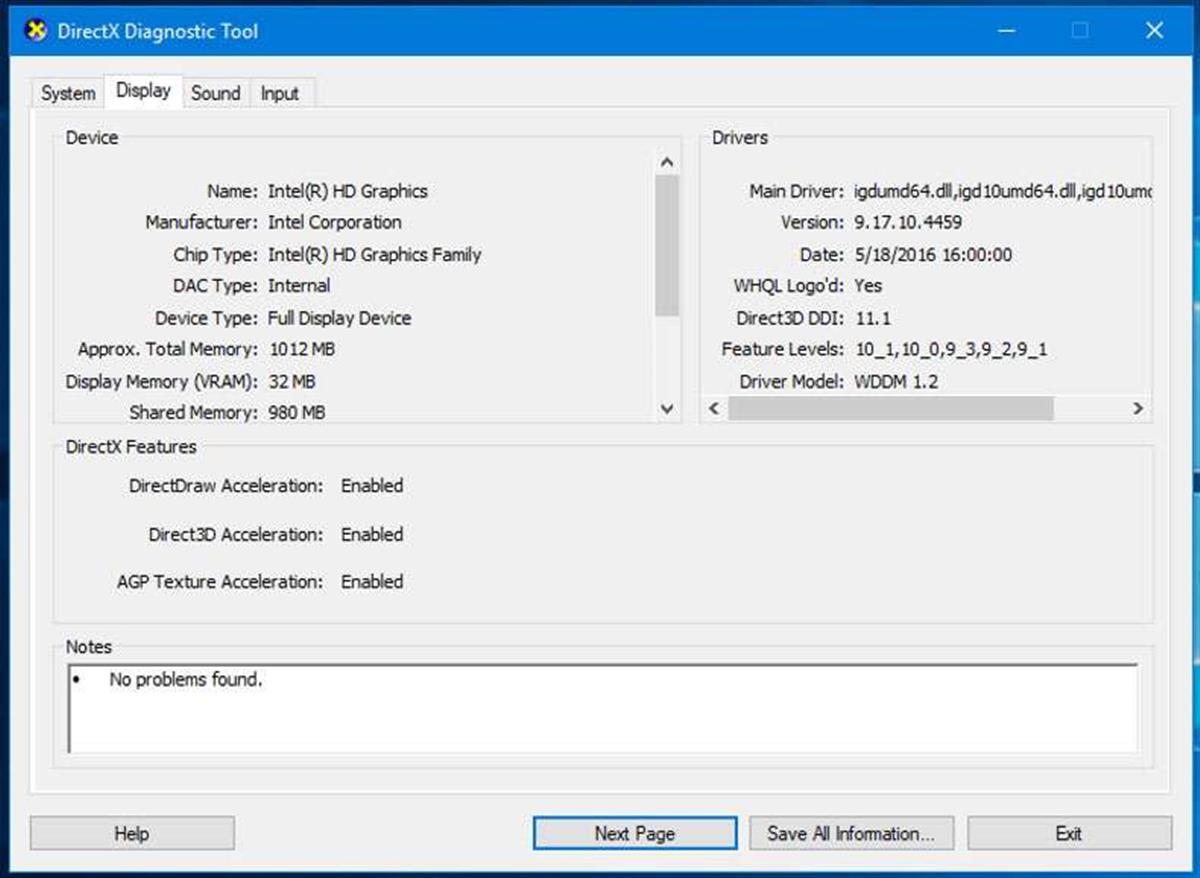The height and width of the screenshot is (878, 1200).
Task: Click the Device panel scroll down arrow
Action: coord(668,408)
